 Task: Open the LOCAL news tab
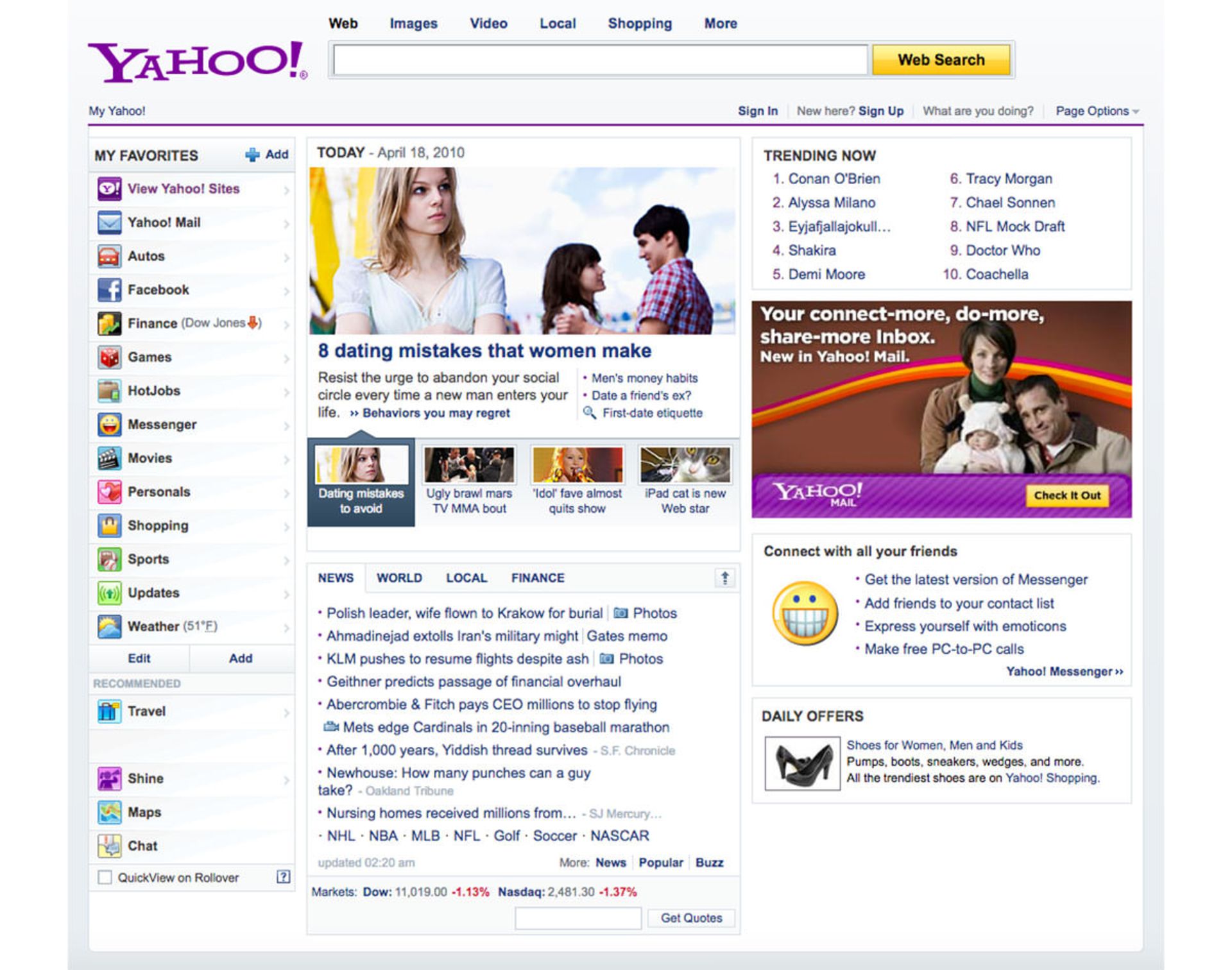[466, 578]
